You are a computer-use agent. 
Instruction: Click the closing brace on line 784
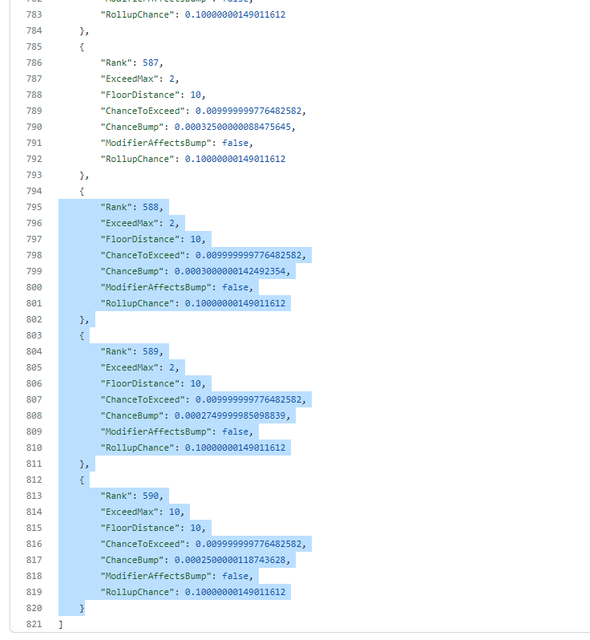pos(84,31)
